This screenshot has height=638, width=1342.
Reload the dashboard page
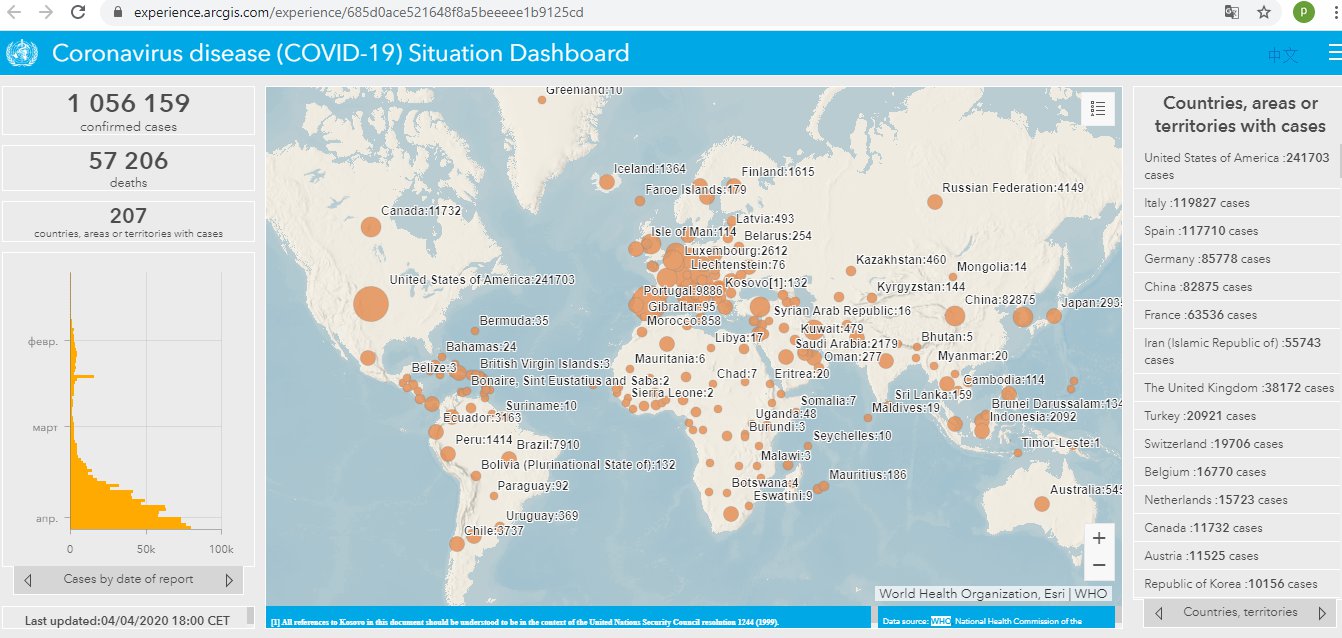tap(78, 13)
